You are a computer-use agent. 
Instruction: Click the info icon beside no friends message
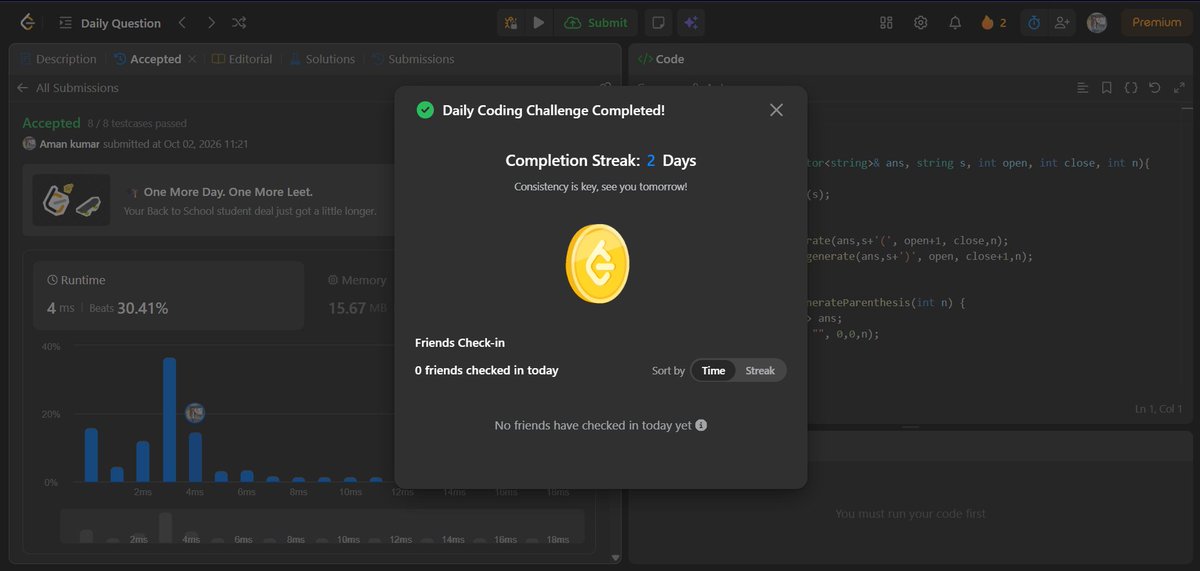(x=701, y=425)
